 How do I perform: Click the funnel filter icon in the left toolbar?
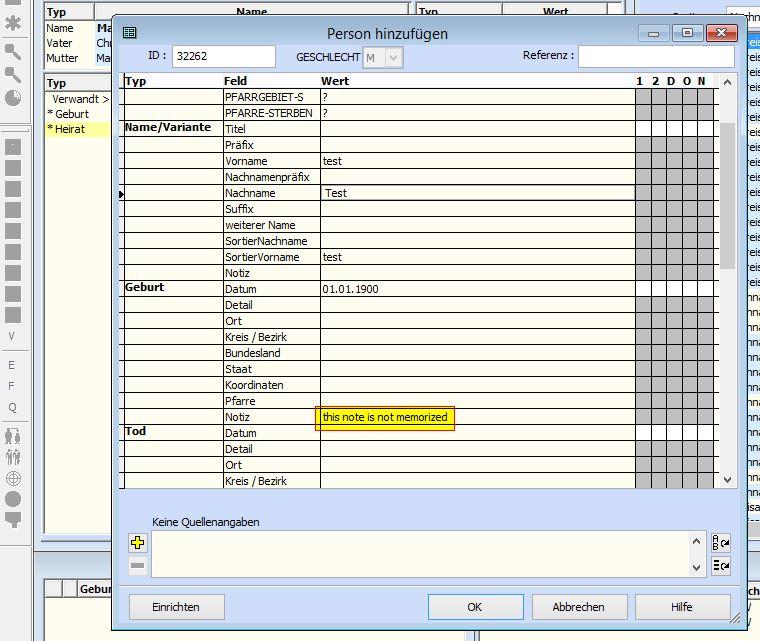coord(13,520)
